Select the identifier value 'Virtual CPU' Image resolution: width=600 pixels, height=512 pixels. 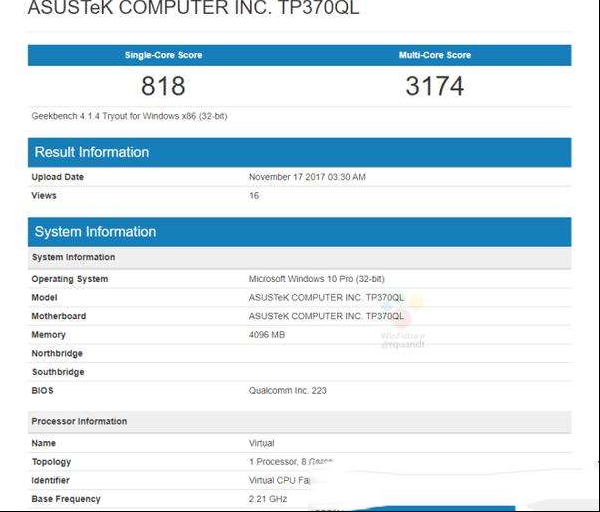272,480
